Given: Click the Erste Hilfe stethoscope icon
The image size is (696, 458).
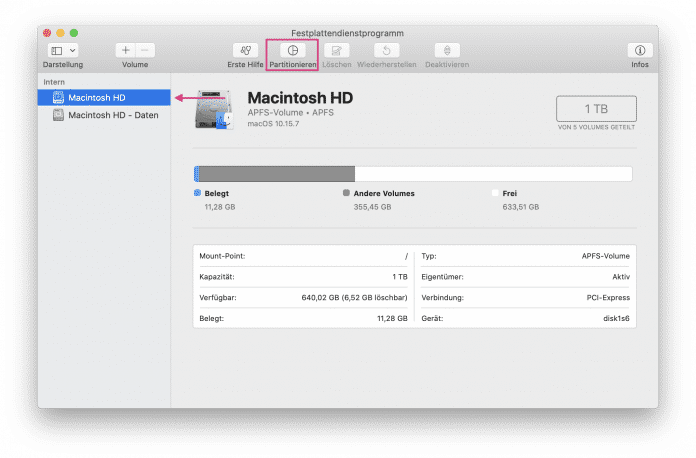Looking at the screenshot, I should 245,50.
